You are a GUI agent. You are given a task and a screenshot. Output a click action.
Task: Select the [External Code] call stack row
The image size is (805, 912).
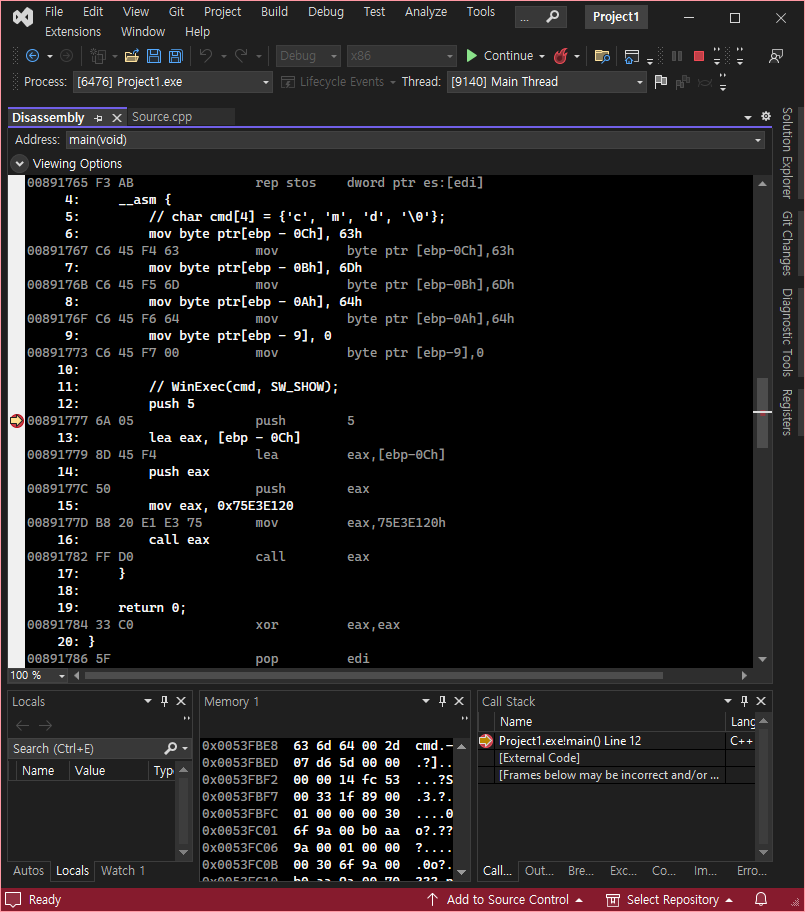pos(539,758)
